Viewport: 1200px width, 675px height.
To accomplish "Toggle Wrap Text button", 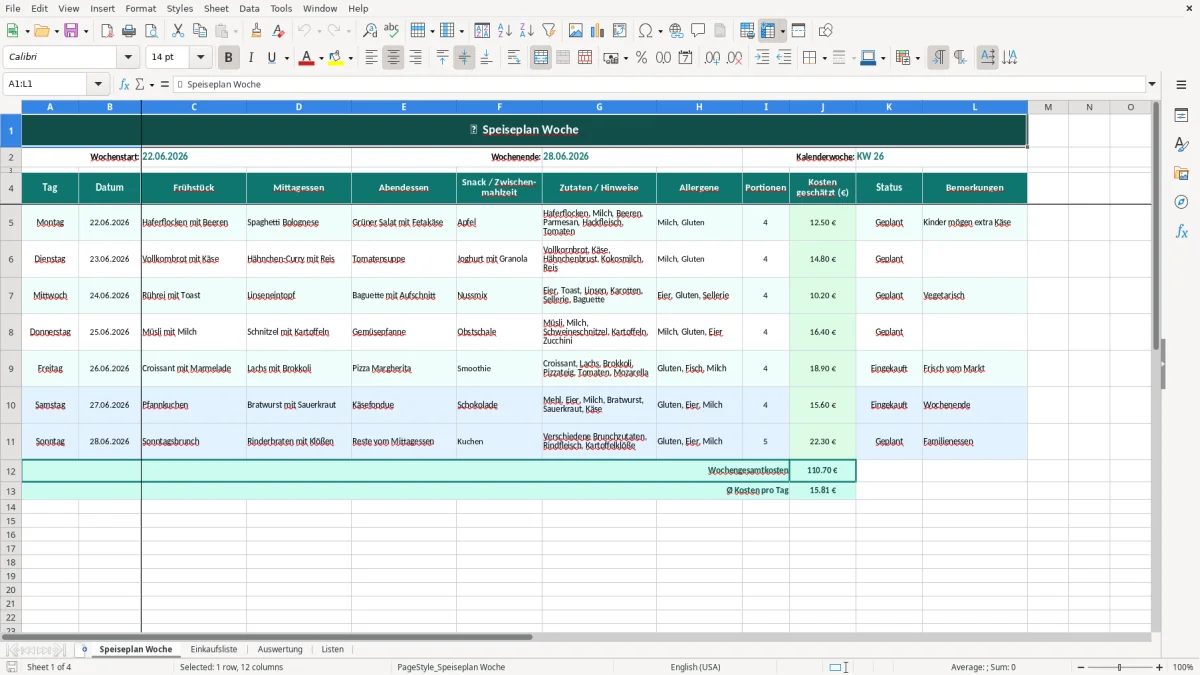I will point(514,58).
